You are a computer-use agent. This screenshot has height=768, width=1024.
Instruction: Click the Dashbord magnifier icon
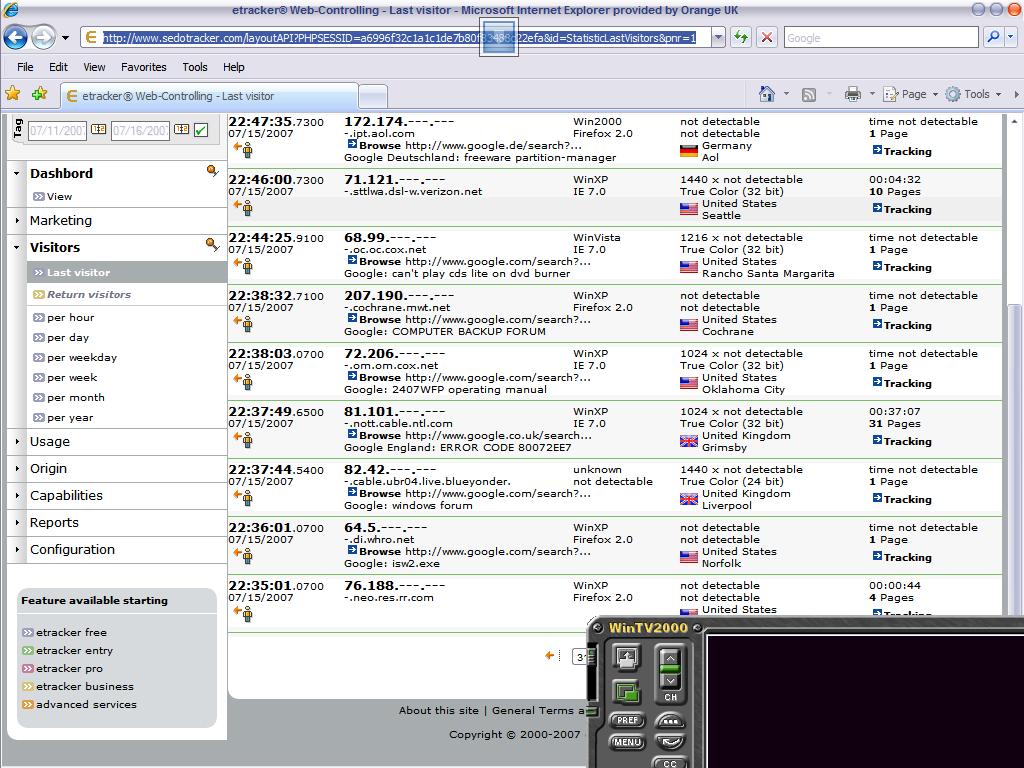(x=212, y=172)
